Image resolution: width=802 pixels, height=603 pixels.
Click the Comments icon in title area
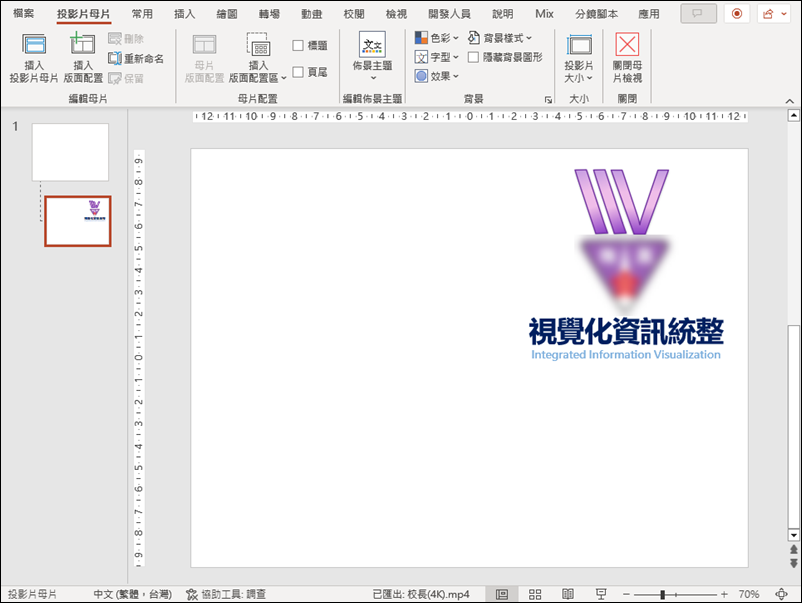coord(698,14)
